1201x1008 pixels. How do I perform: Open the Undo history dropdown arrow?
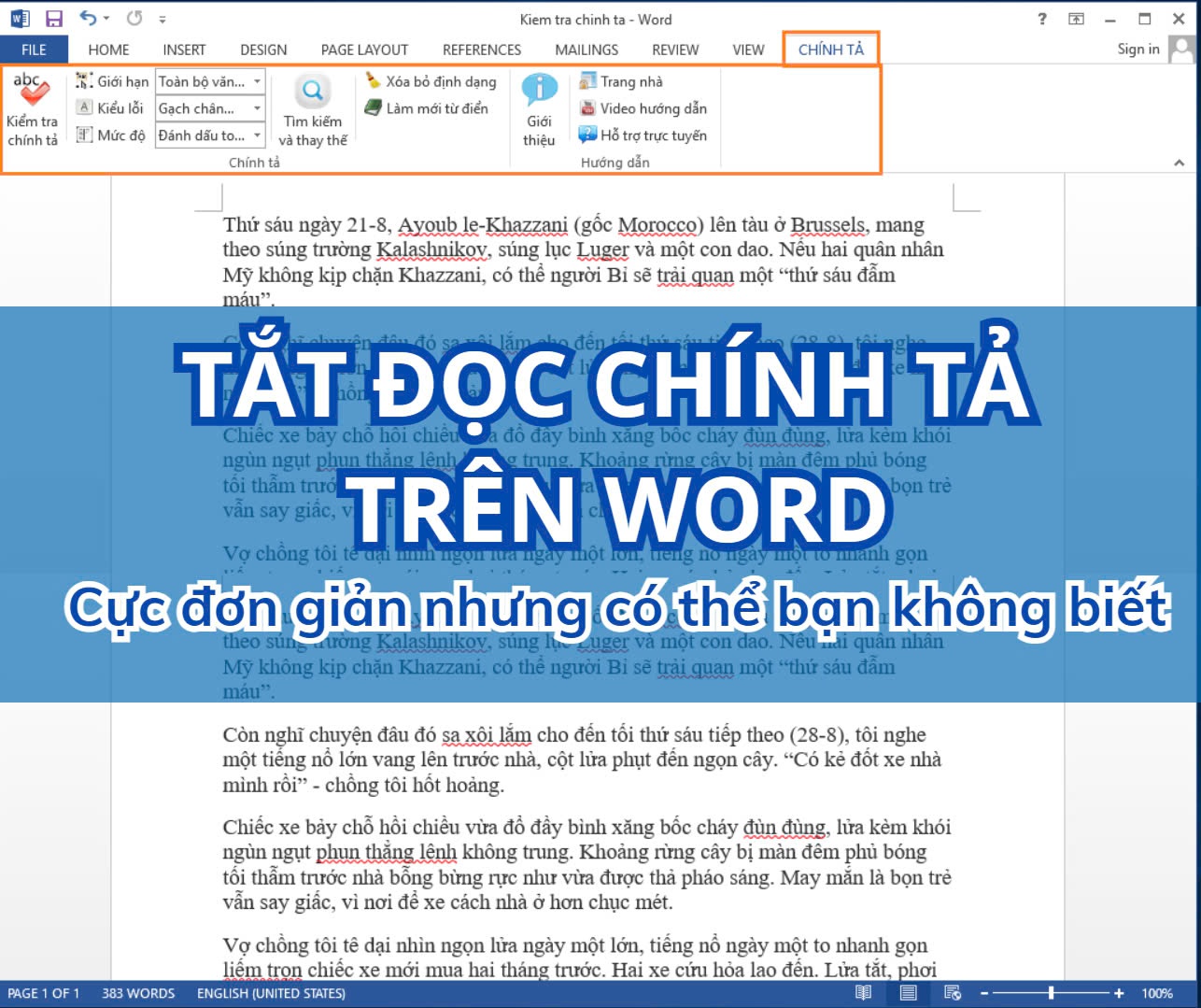[x=106, y=19]
